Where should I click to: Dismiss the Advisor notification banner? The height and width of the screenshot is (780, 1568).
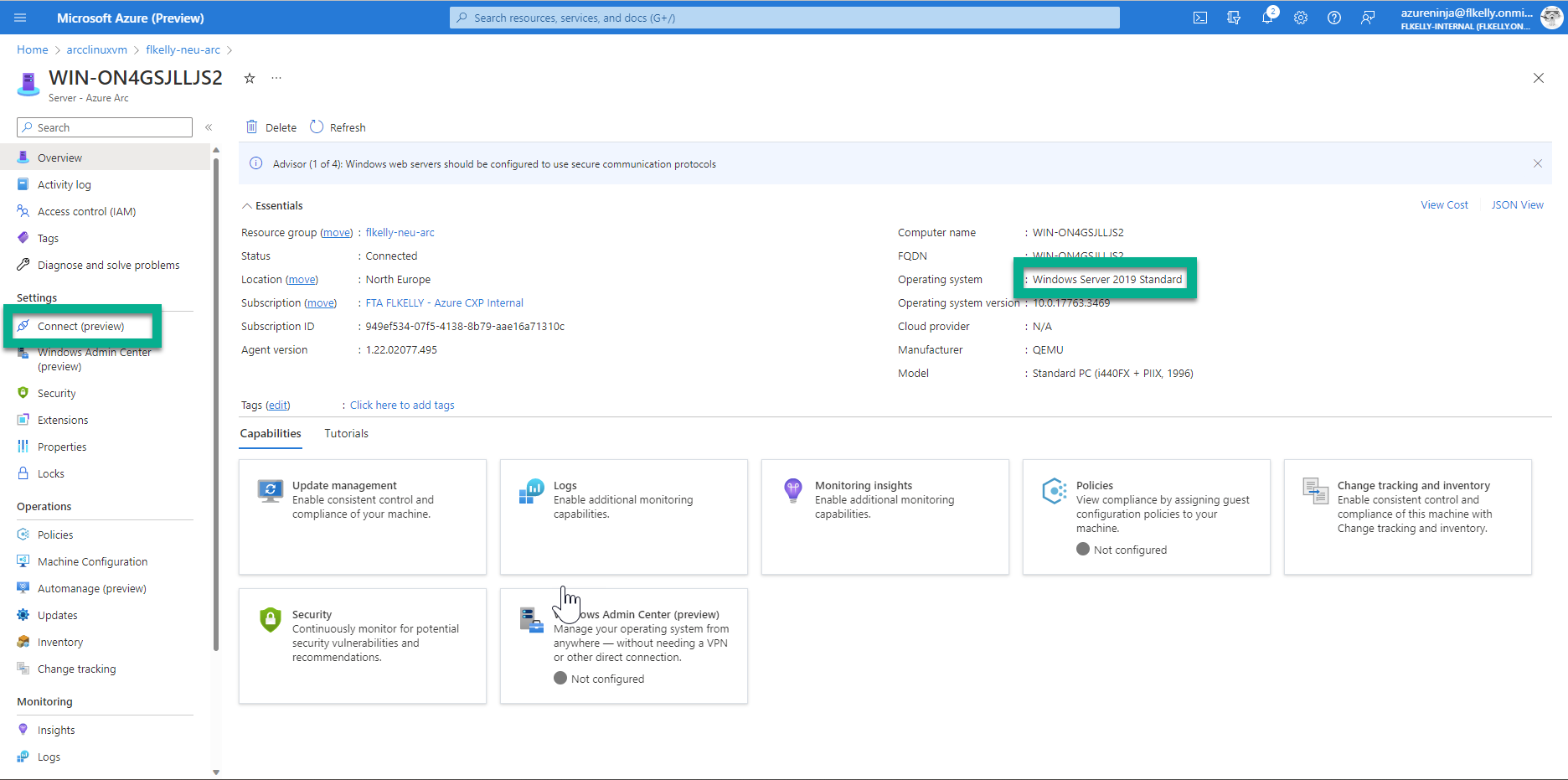click(x=1538, y=163)
